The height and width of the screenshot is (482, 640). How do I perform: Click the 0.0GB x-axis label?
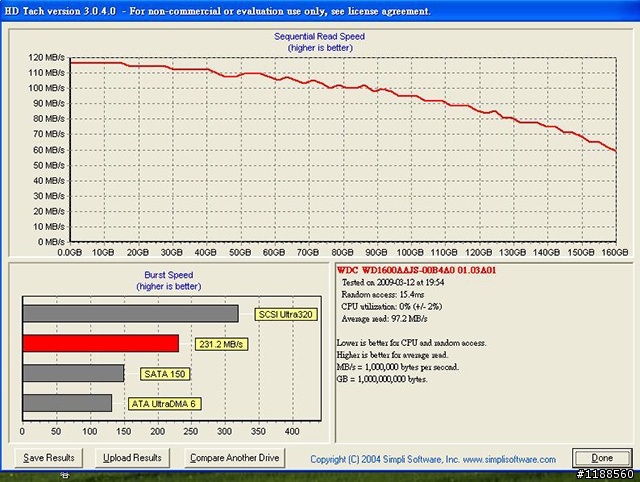69,252
